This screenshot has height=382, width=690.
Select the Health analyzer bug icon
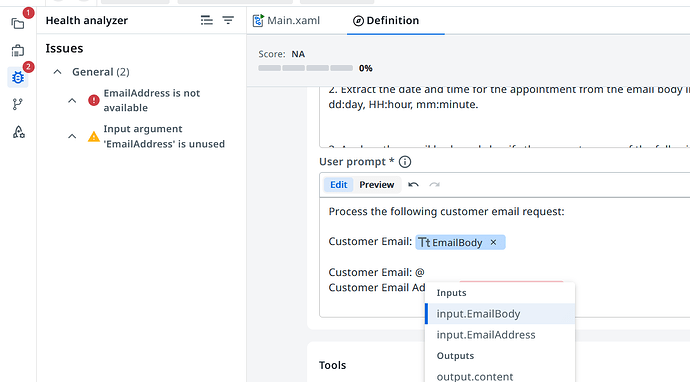coord(18,77)
